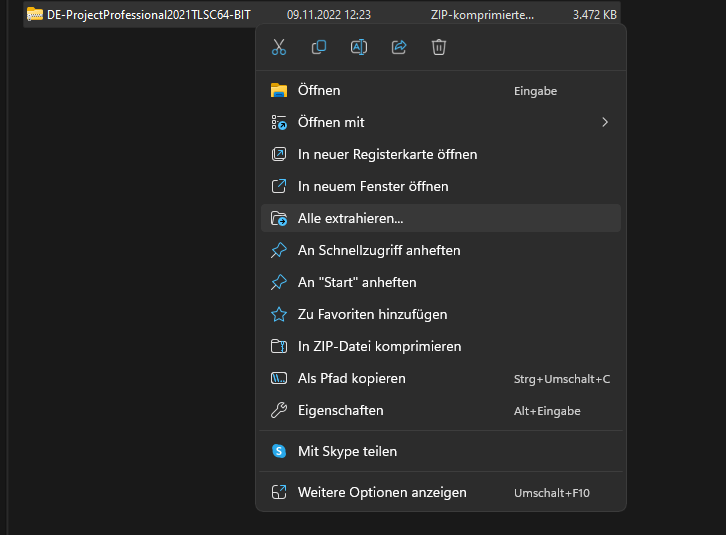Click the ZIP folder icon of DE-ProjectProfessional2021TLSC64-BIT
This screenshot has width=726, height=535.
tap(35, 15)
